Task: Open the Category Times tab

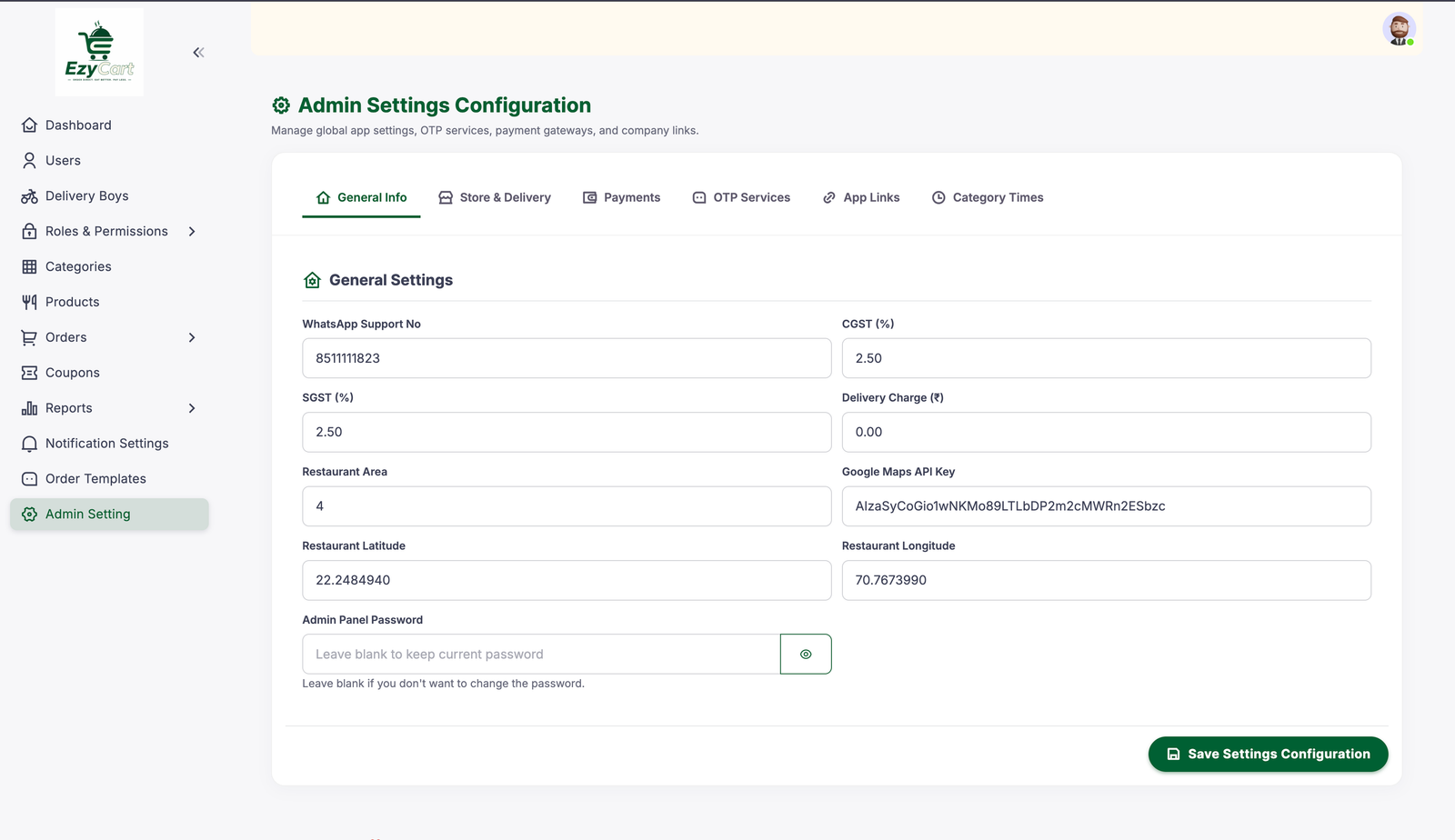Action: point(988,198)
